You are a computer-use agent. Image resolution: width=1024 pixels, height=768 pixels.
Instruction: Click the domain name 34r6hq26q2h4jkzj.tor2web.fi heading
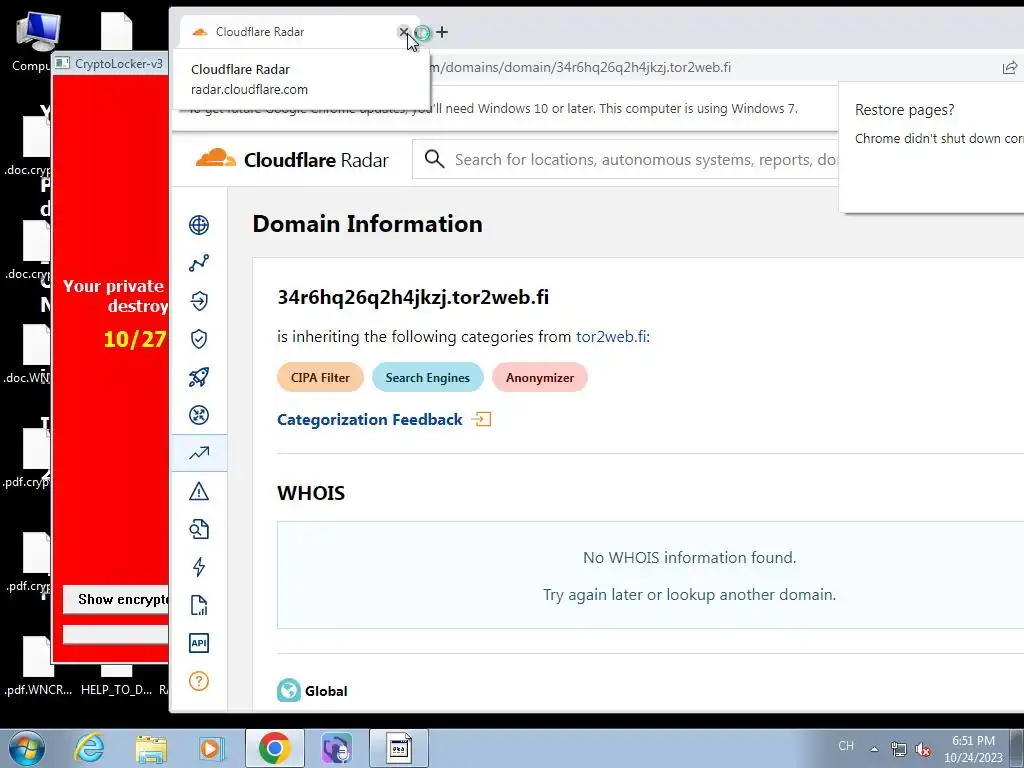click(413, 297)
